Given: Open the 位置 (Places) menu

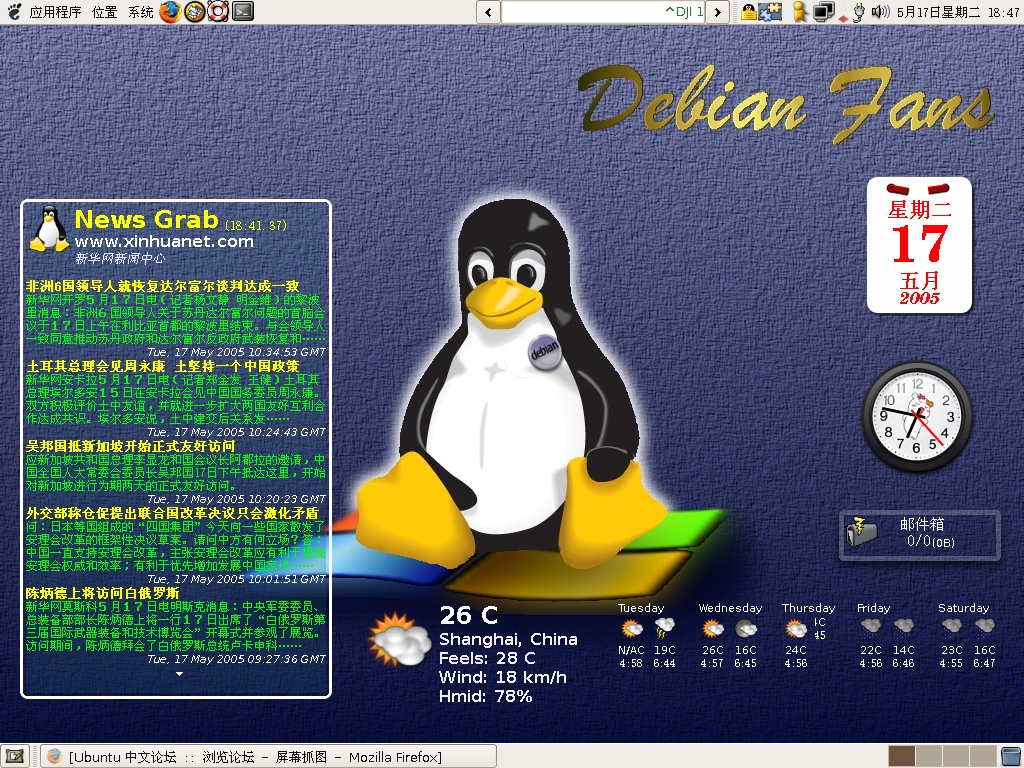Looking at the screenshot, I should (x=104, y=12).
